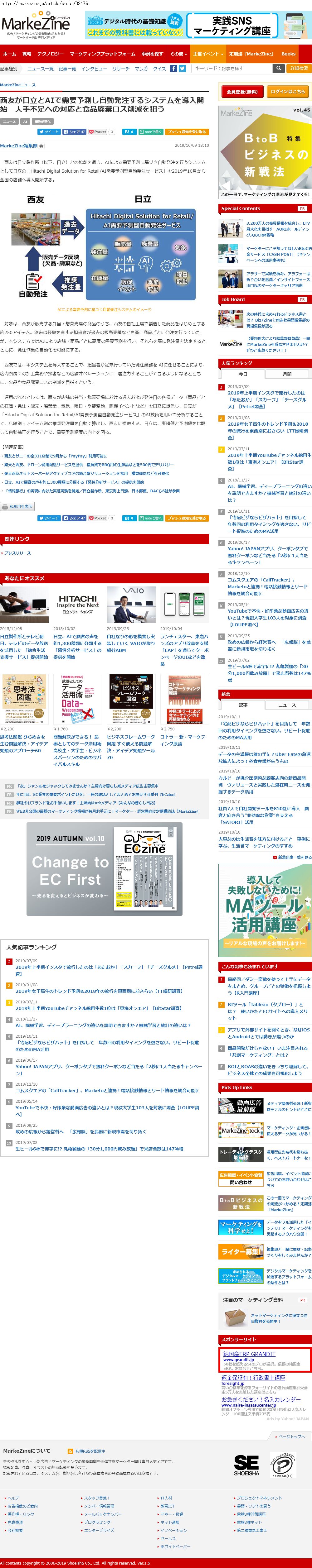Click the 詳細検索 button

(299, 68)
